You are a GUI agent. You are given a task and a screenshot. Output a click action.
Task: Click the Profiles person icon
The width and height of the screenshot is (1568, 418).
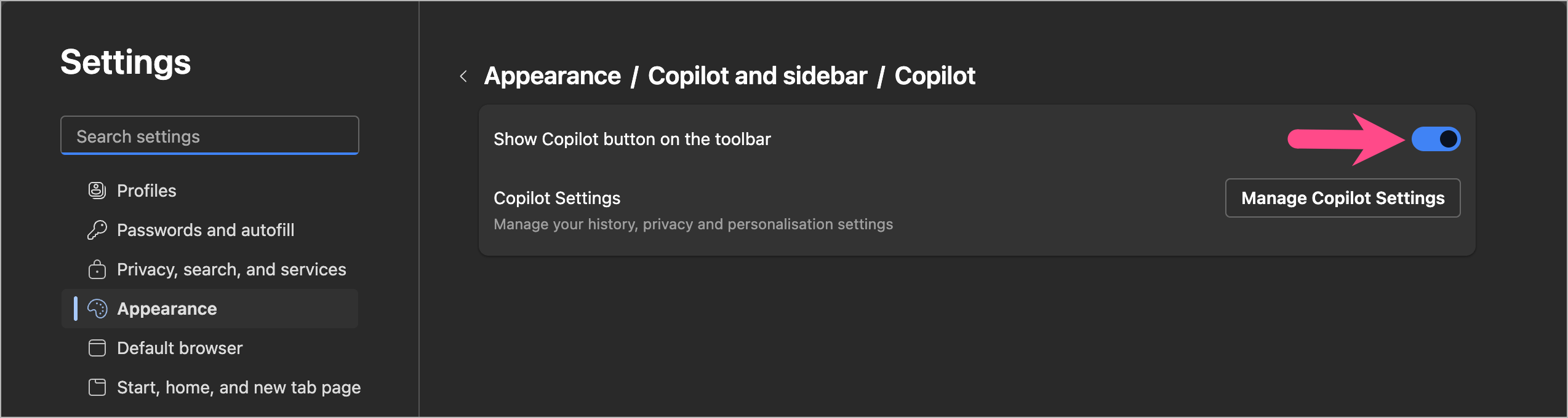coord(97,191)
